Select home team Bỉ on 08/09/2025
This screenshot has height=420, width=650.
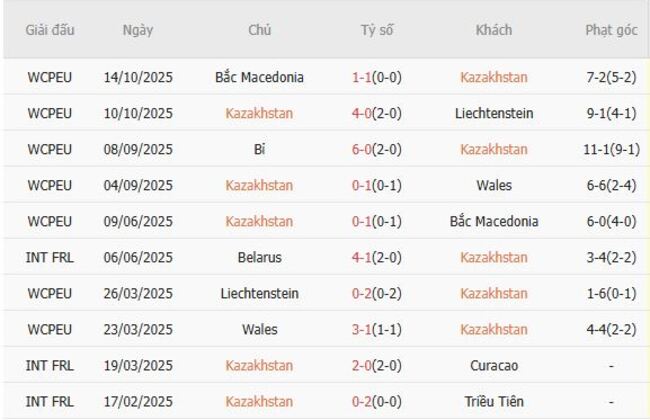[259, 149]
